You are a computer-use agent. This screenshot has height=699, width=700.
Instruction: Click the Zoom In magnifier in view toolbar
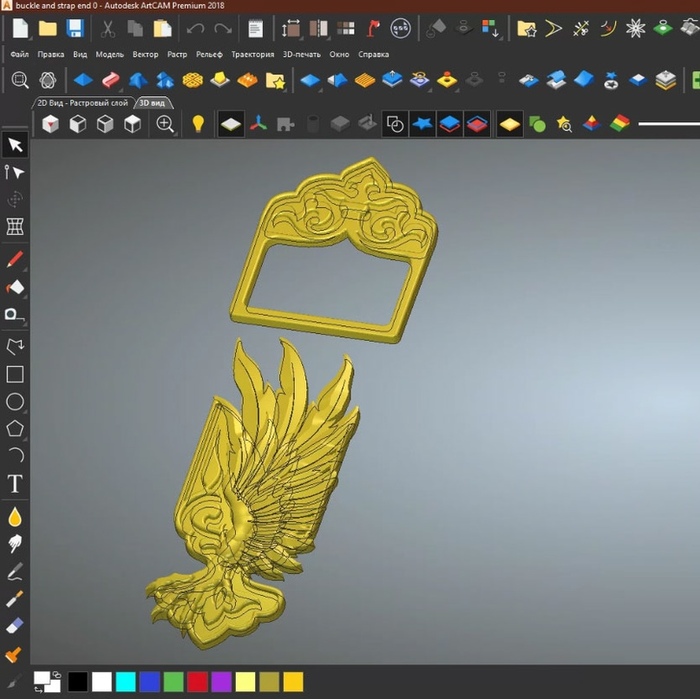pos(165,124)
